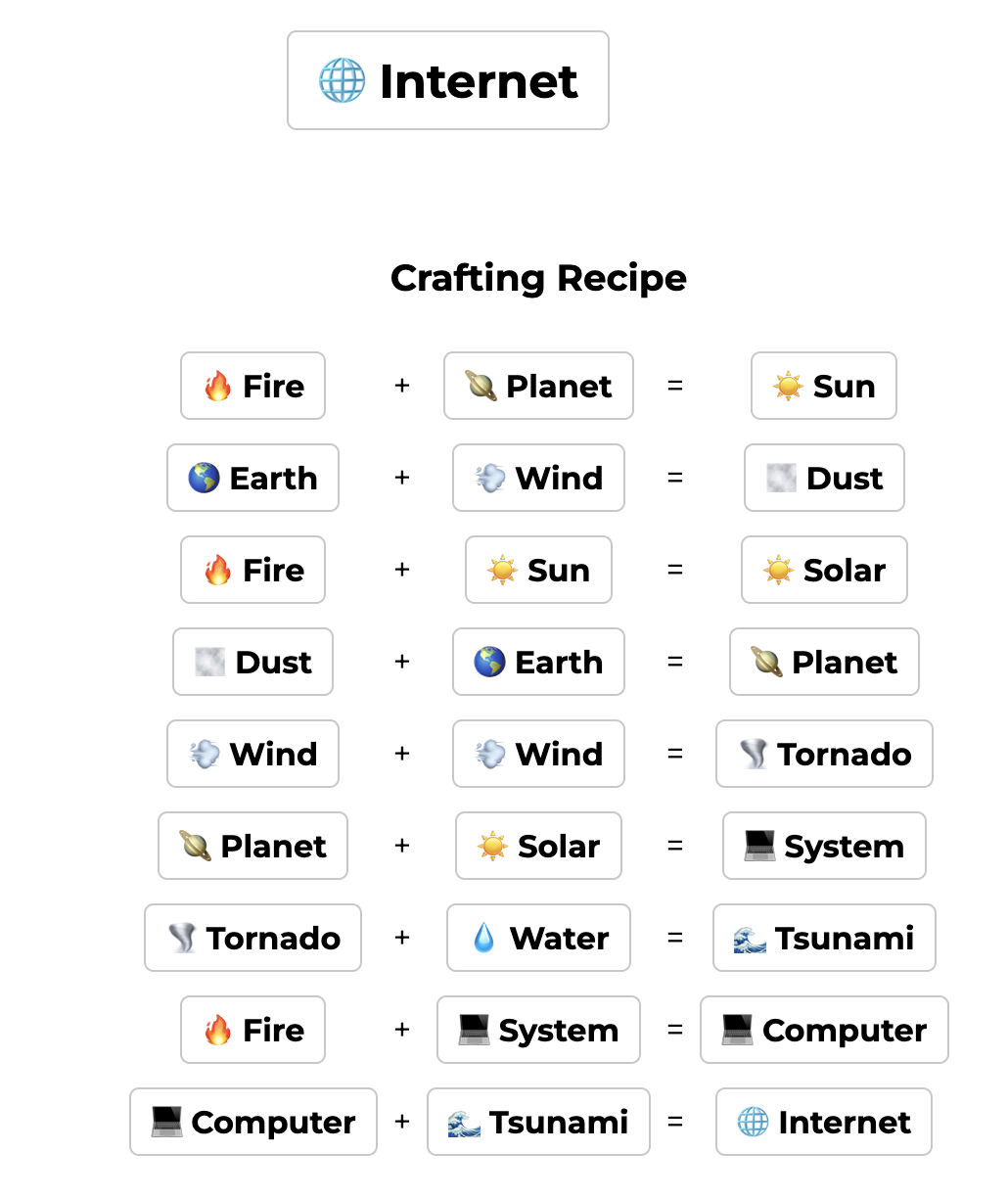Click the laptop icon on the Computer result
This screenshot has width=1008, height=1198.
737,1030
